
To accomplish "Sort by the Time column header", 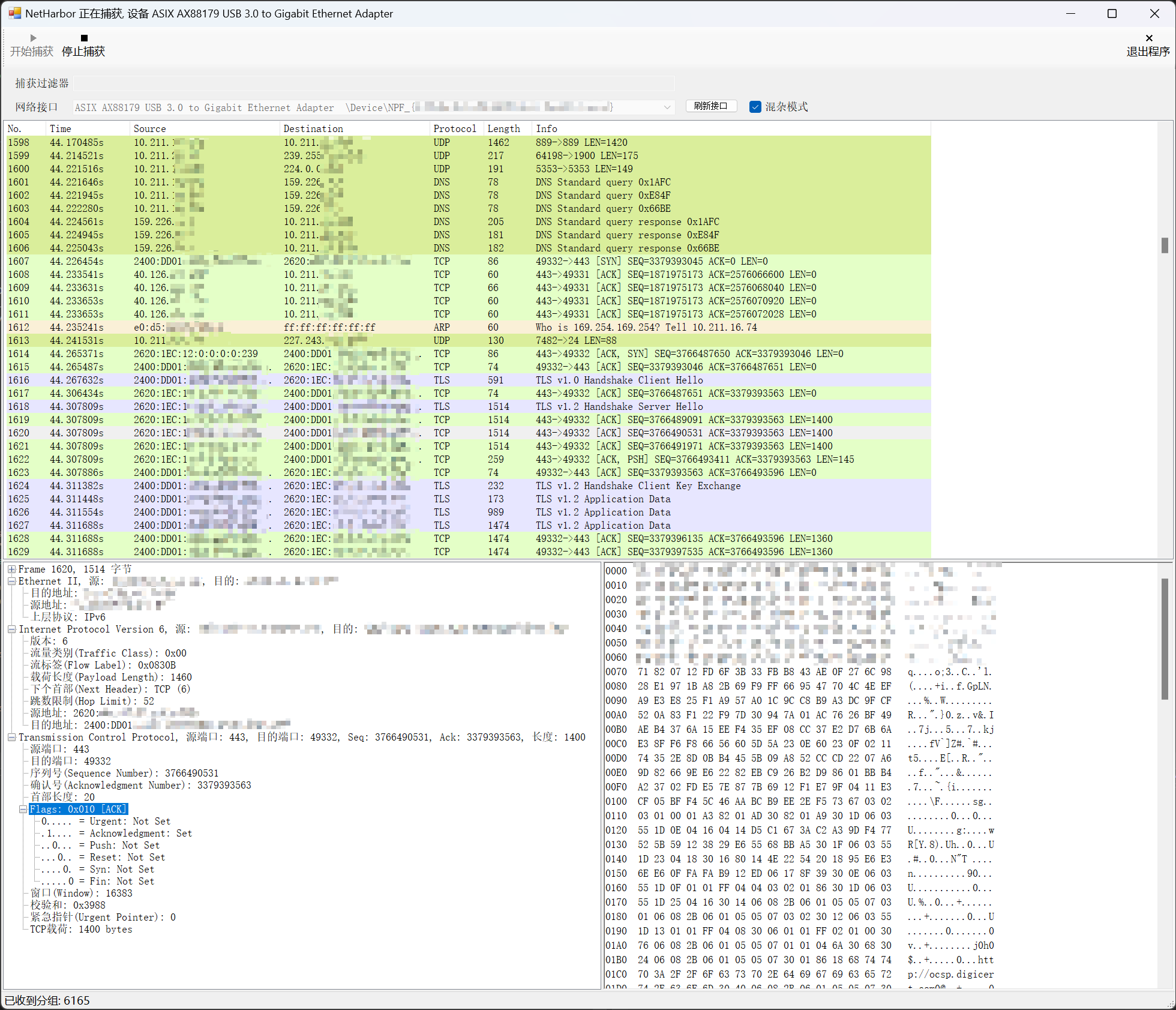I will (88, 128).
